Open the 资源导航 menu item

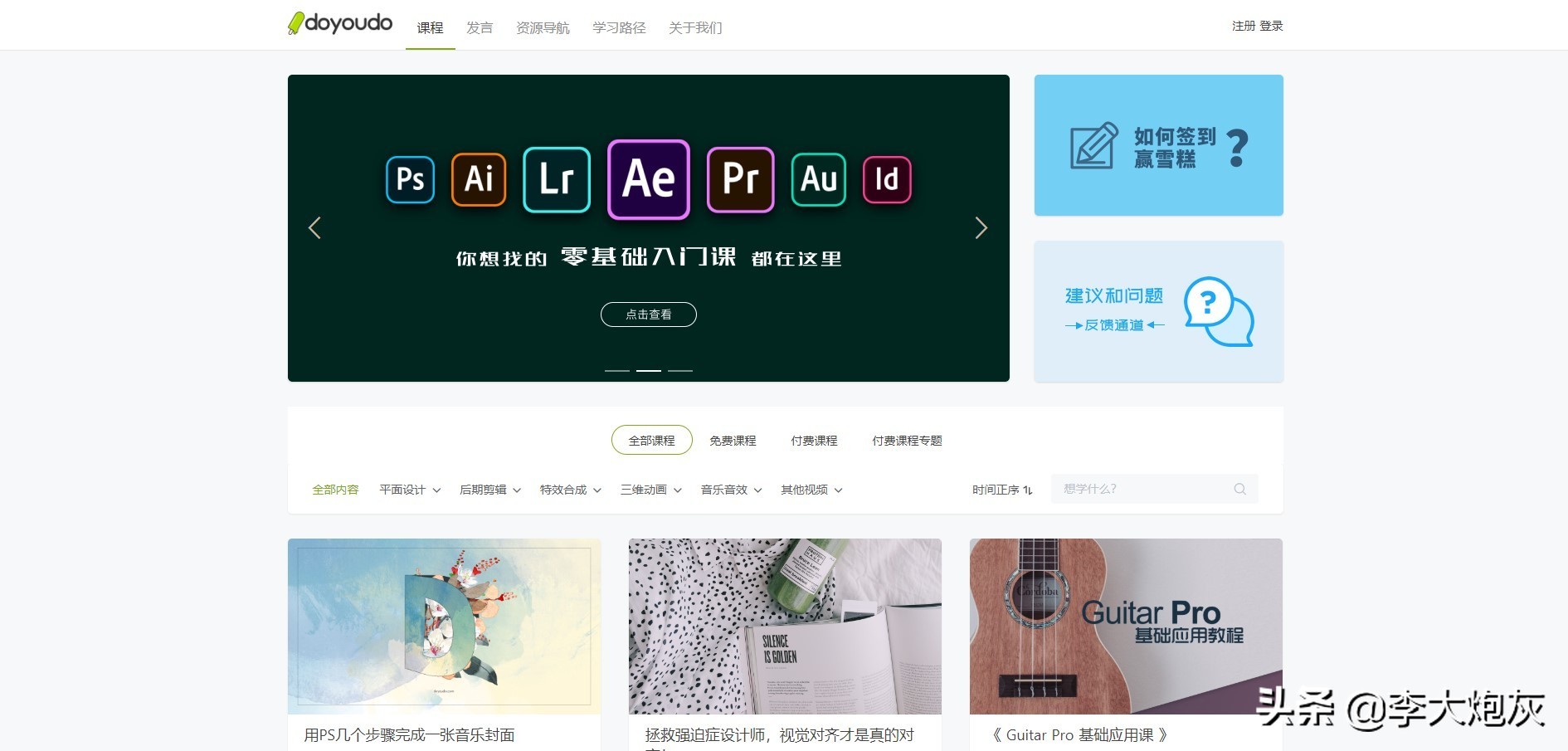tap(543, 27)
